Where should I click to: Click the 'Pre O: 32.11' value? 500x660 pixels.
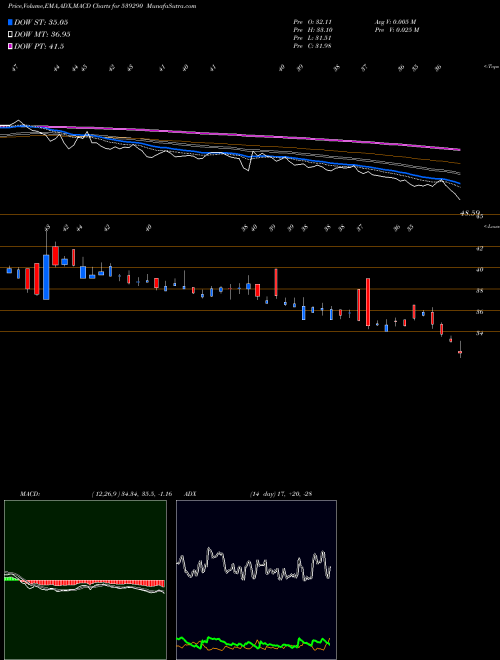pos(312,22)
